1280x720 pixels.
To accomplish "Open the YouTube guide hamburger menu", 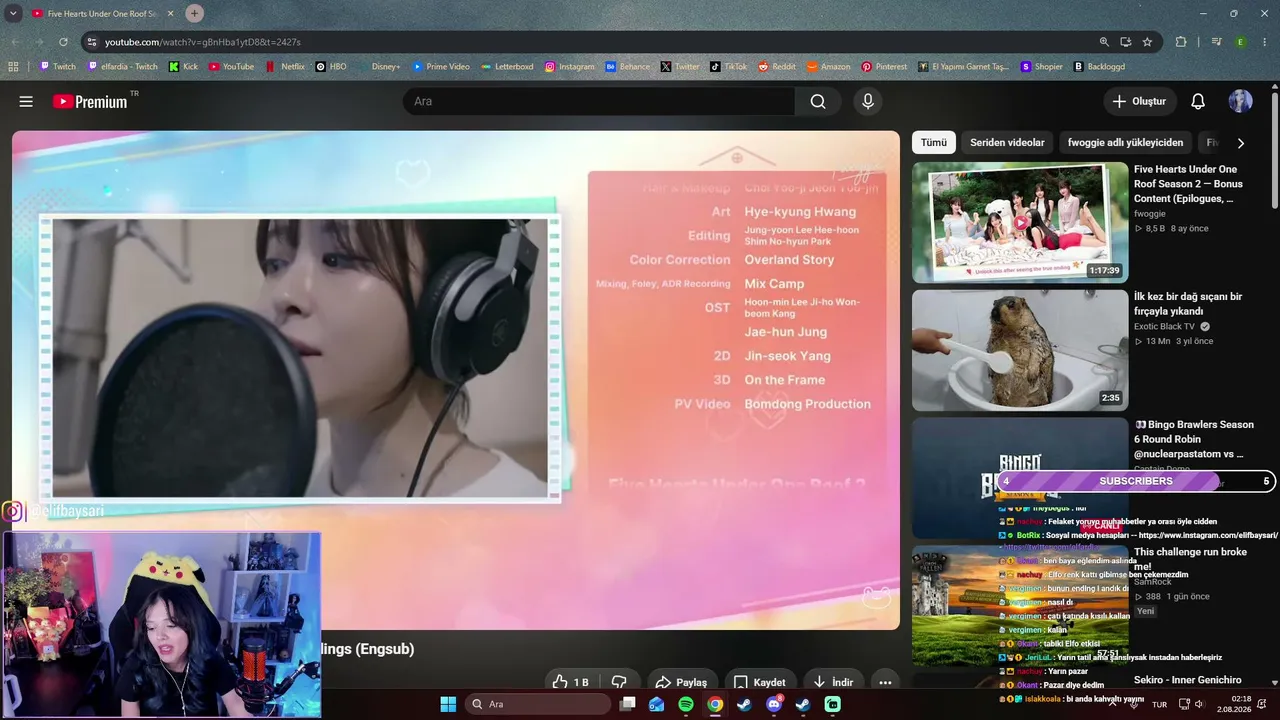I will 26,101.
